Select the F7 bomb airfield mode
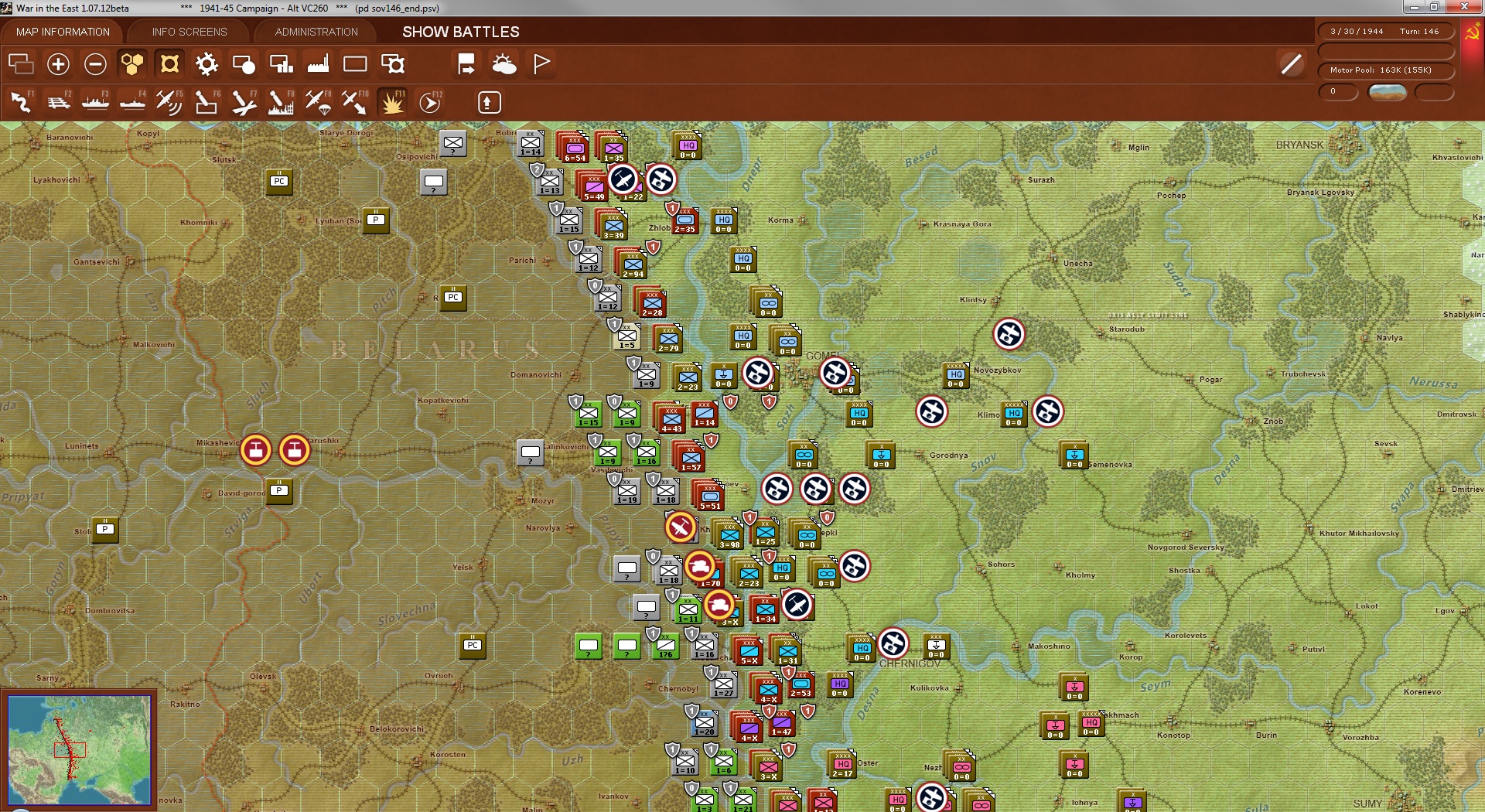The height and width of the screenshot is (812, 1485). click(x=244, y=102)
